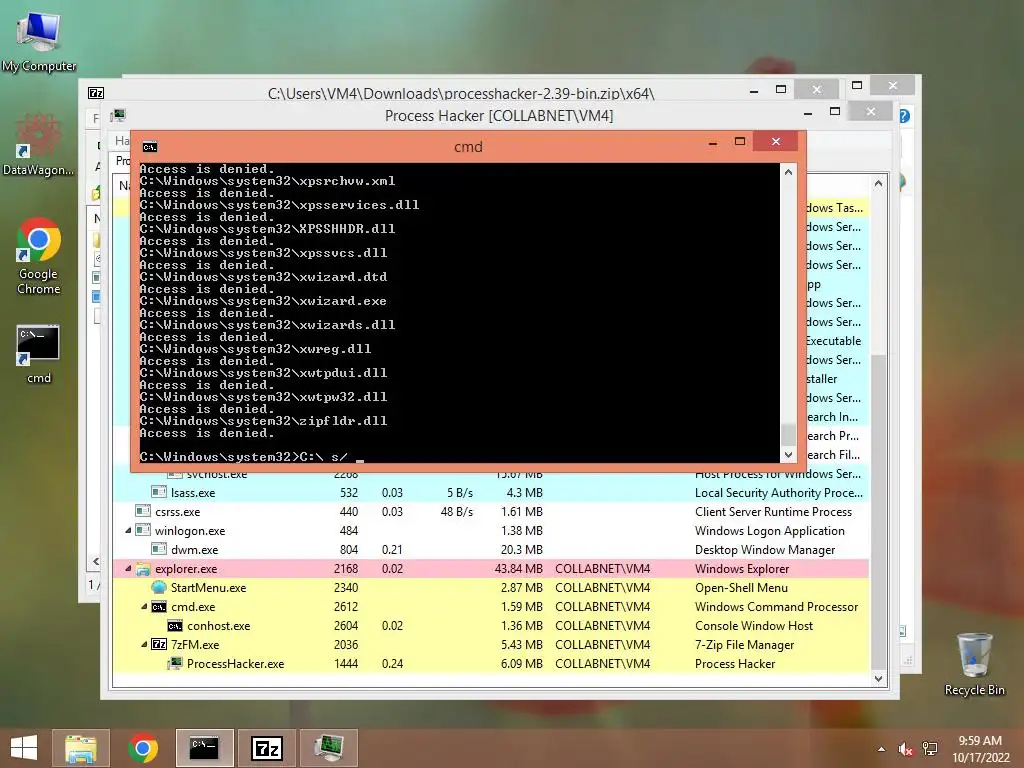Collapse the explorer.exe tree node
Viewport: 1024px width, 768px height.
pos(129,568)
